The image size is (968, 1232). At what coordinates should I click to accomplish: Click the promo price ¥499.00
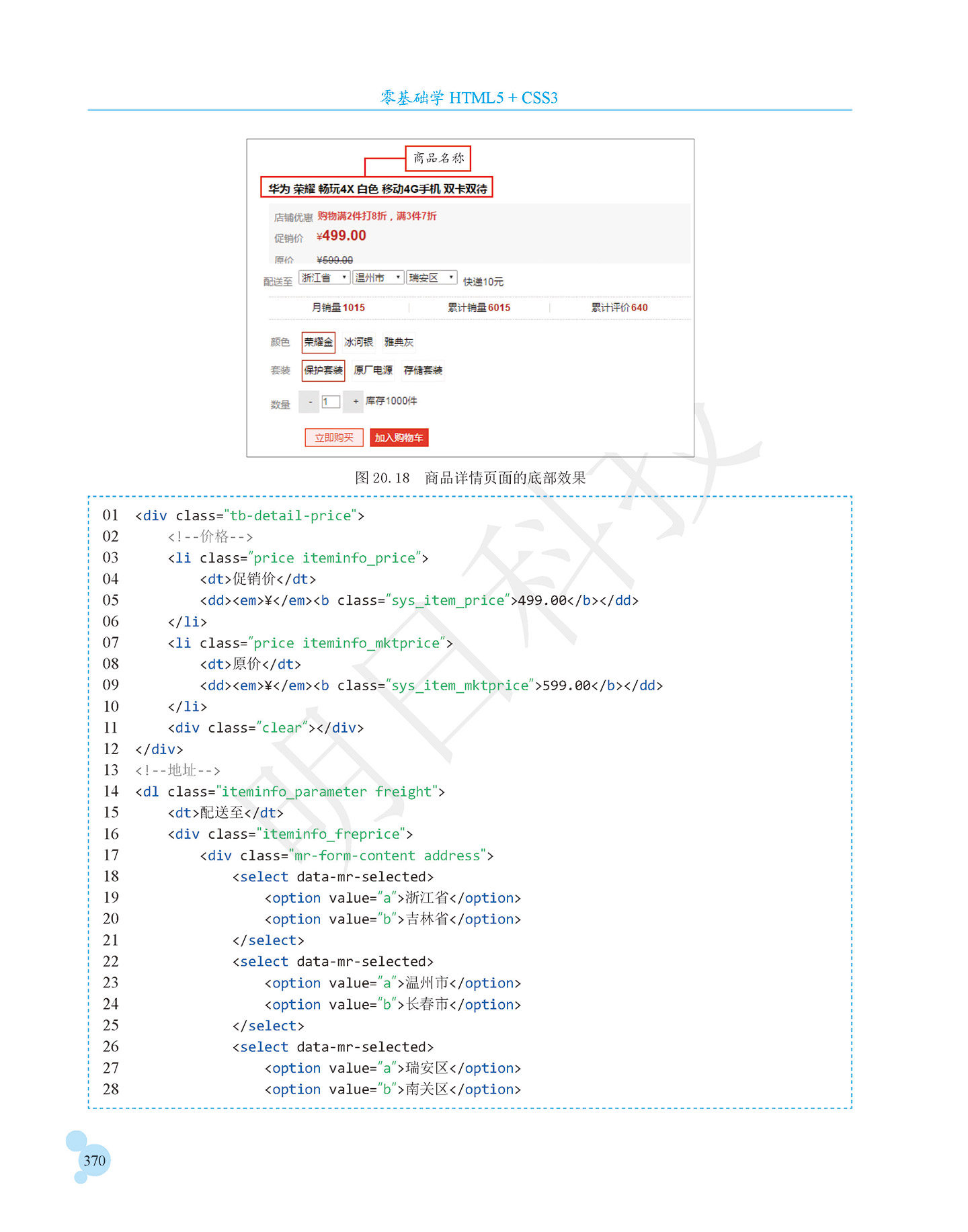[341, 236]
